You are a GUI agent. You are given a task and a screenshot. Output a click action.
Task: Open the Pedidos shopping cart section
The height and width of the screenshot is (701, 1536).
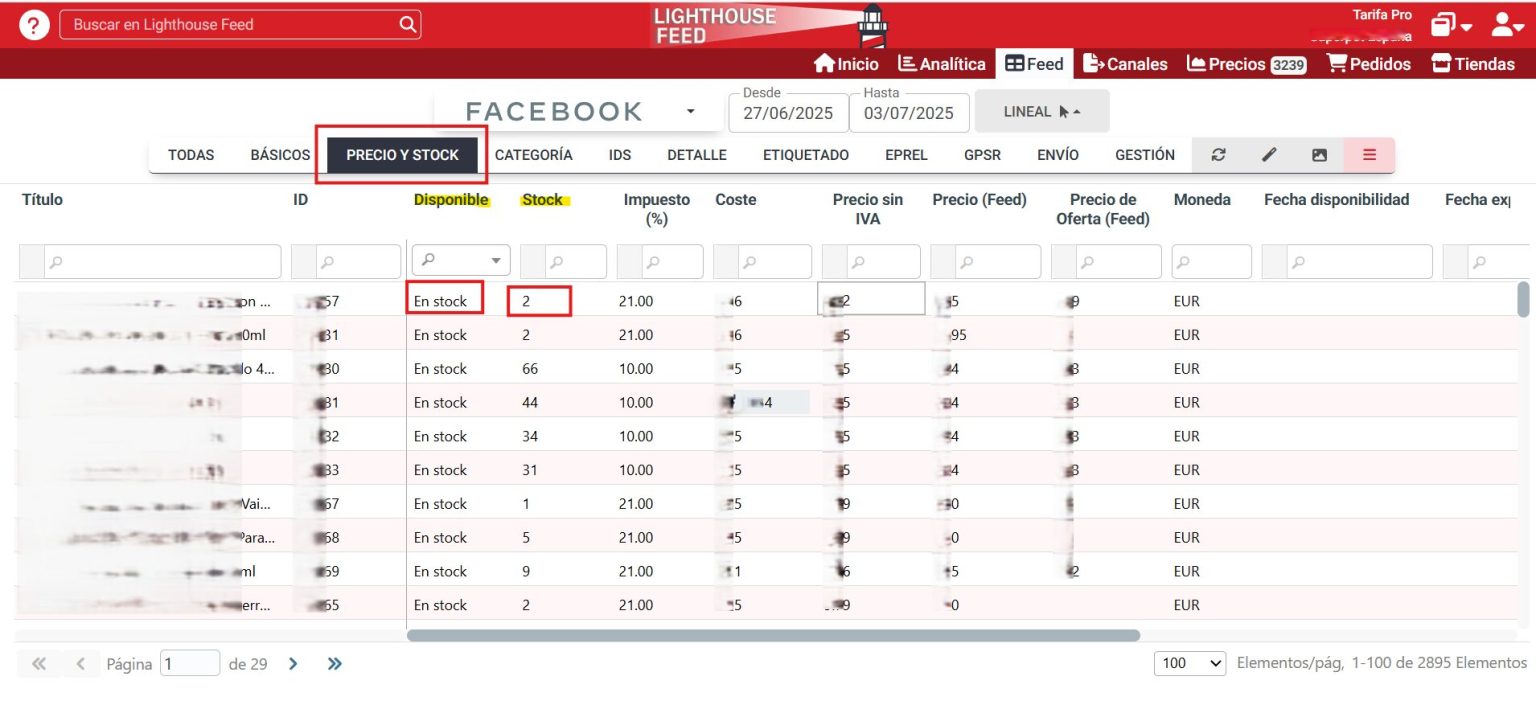pos(1369,64)
